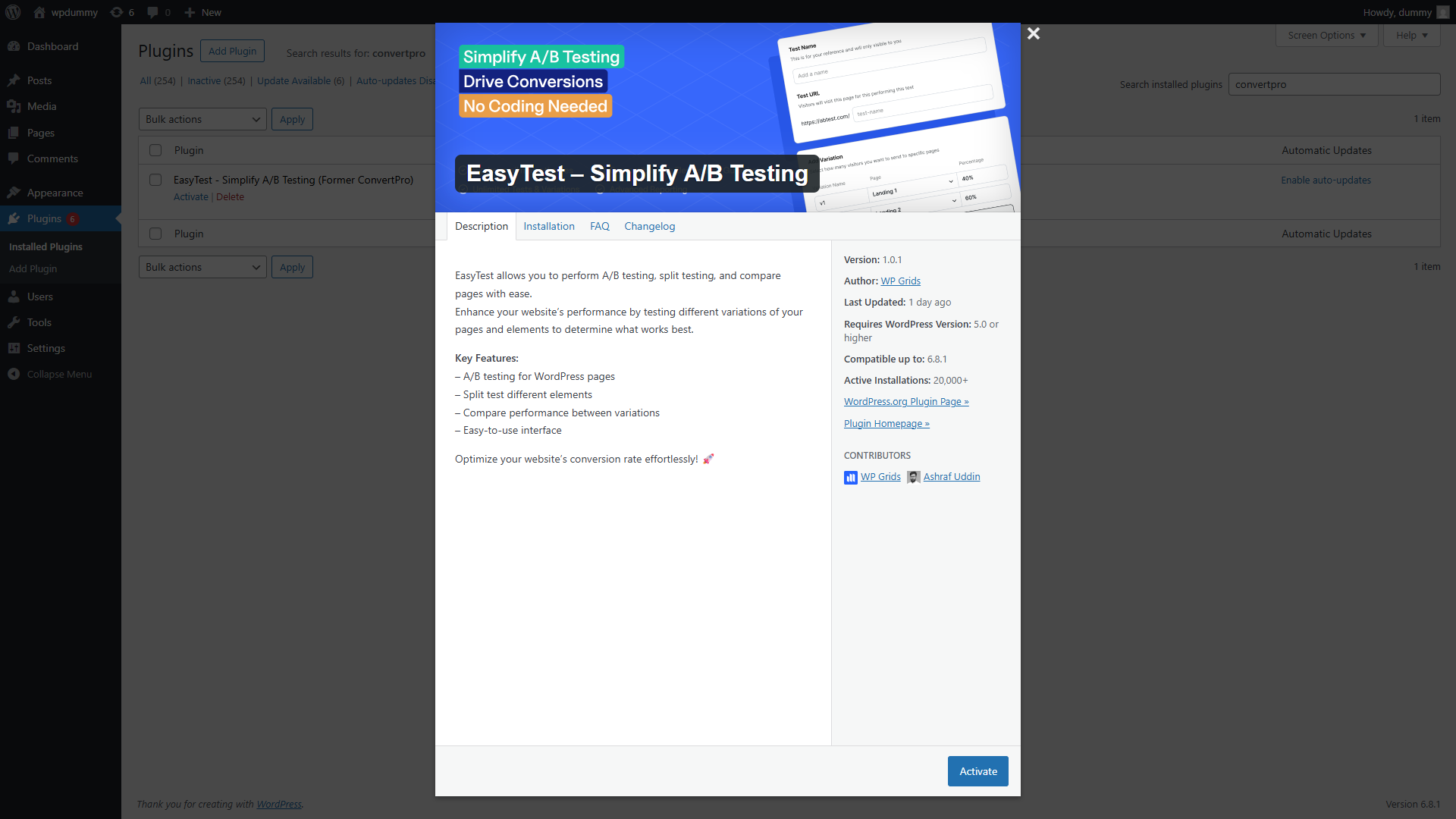Switch to the FAQ tab

599,226
